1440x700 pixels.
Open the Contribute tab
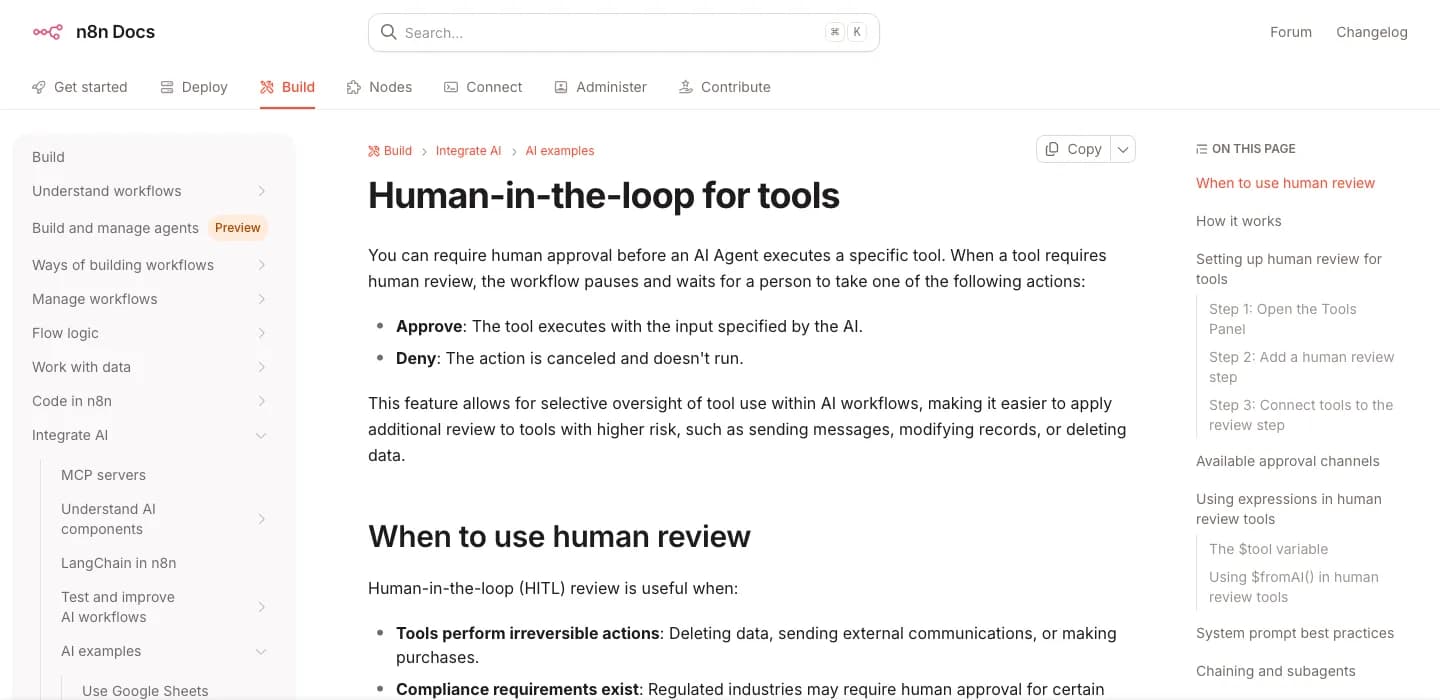pos(725,87)
